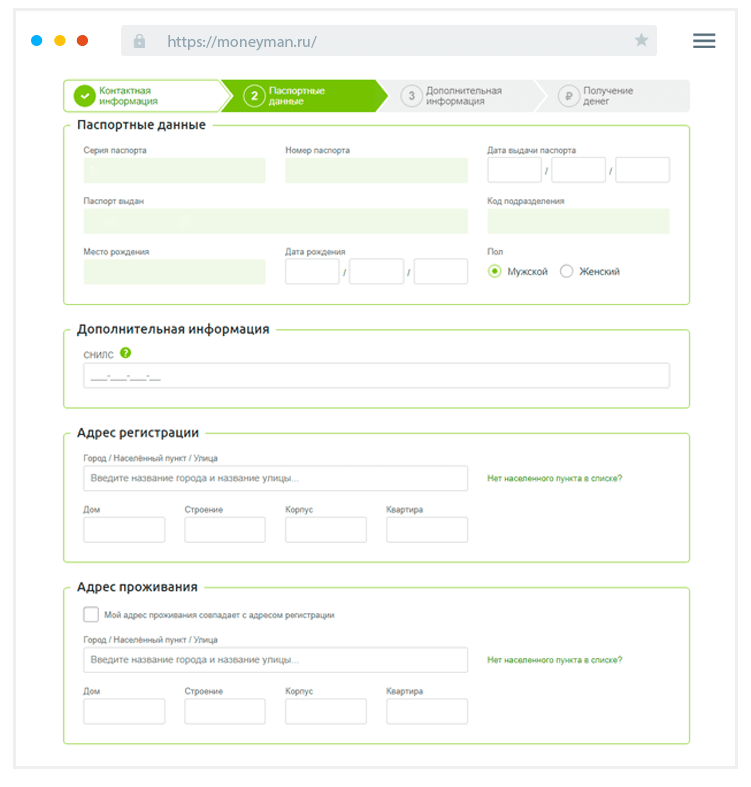Check the address matches registration checkbox
The width and height of the screenshot is (751, 787).
[91, 615]
